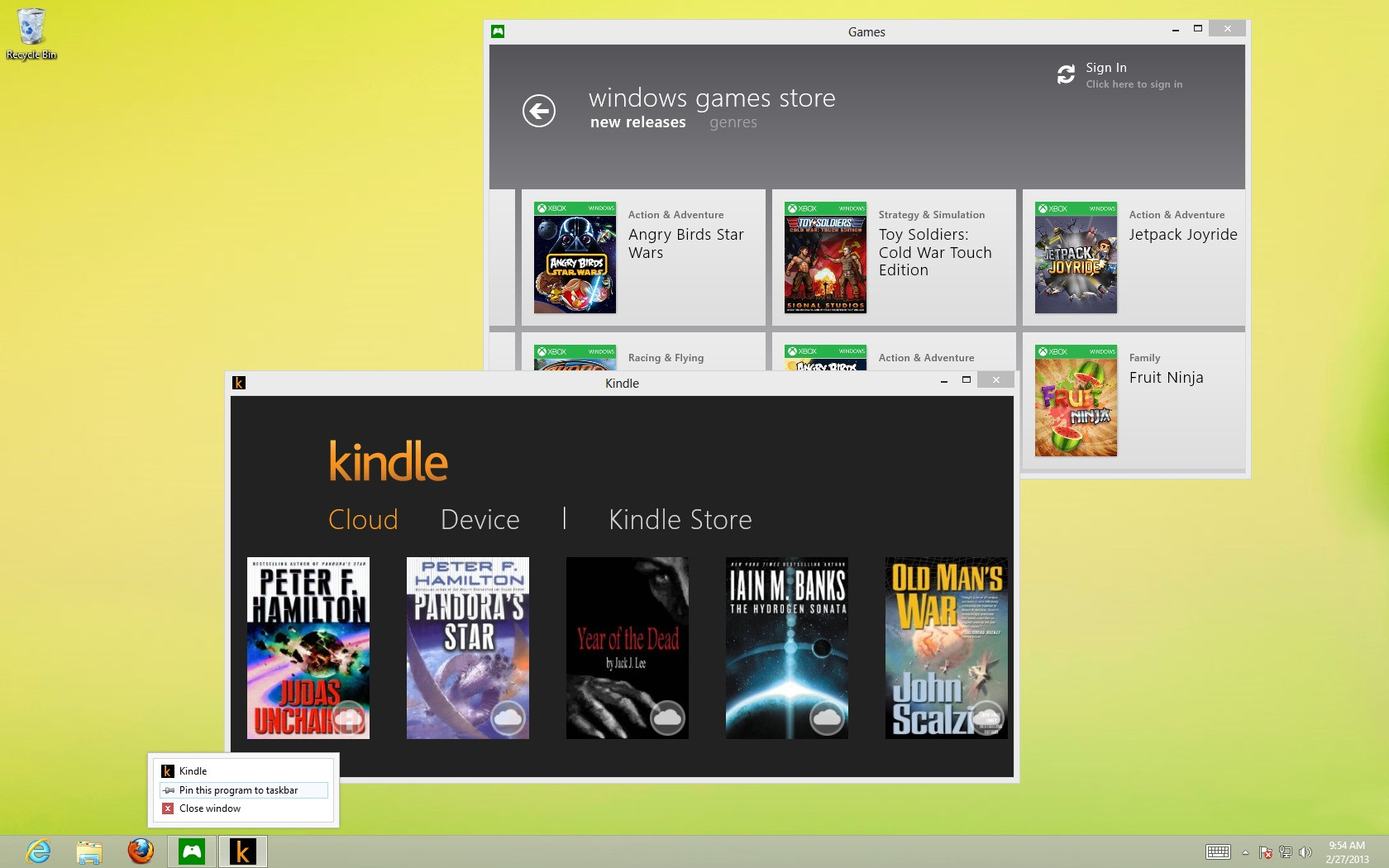Viewport: 1389px width, 868px height.
Task: Open the Kindle window title bar icon
Action: coord(239,383)
